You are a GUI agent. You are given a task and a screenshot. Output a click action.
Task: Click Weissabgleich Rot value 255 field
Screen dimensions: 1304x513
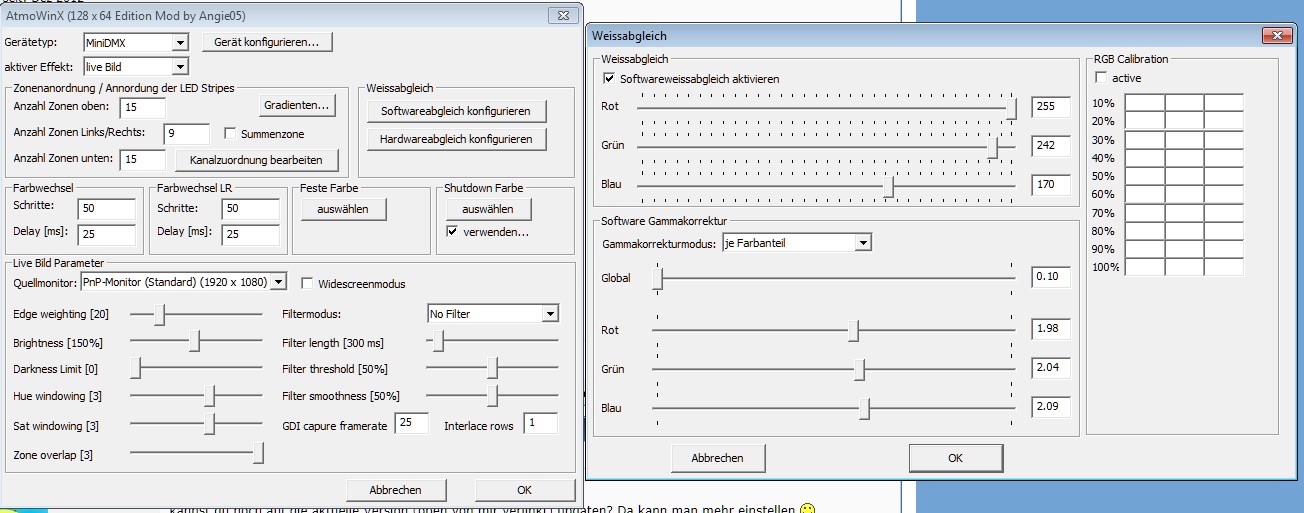coord(1051,107)
